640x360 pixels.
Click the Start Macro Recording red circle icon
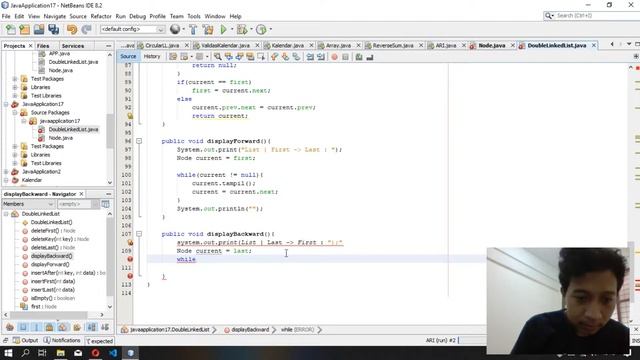click(x=334, y=57)
